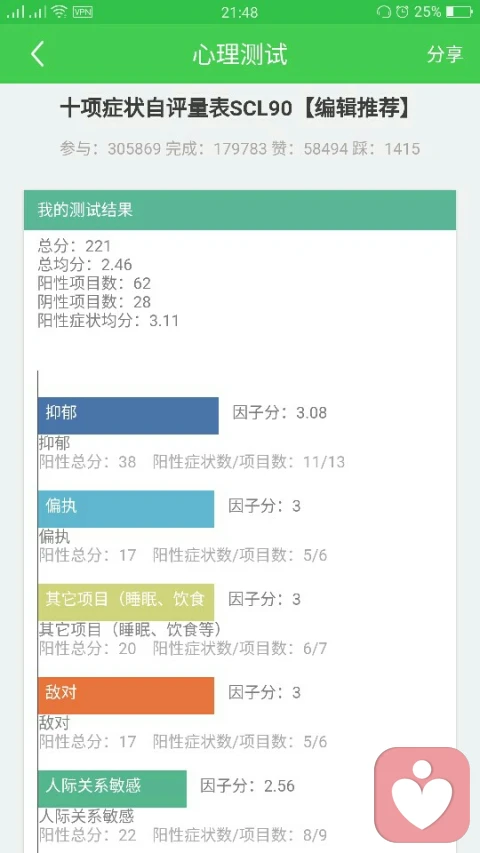Tap the orange 敌对 bar

tap(126, 695)
